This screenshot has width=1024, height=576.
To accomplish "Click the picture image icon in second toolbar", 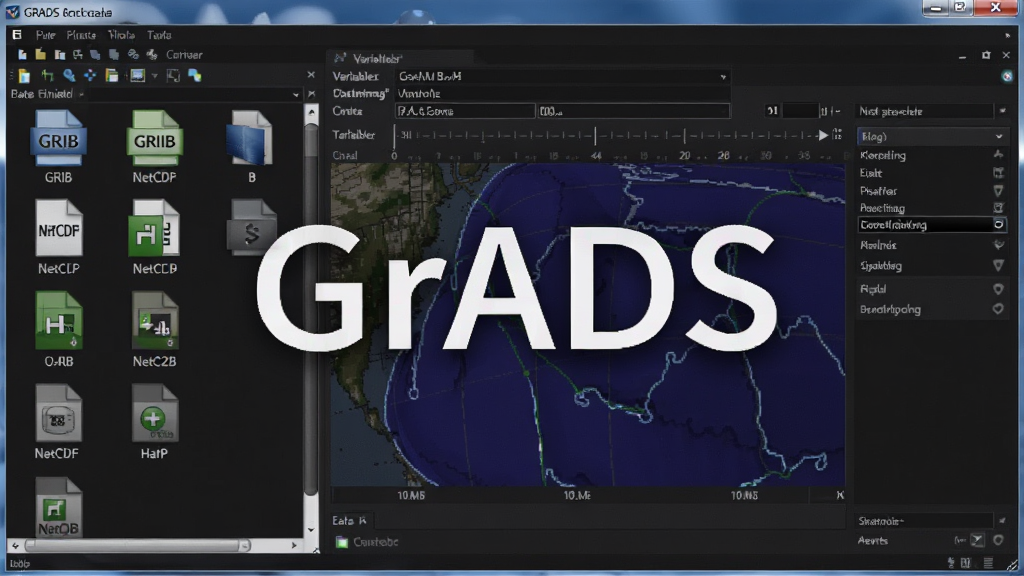I will point(137,76).
